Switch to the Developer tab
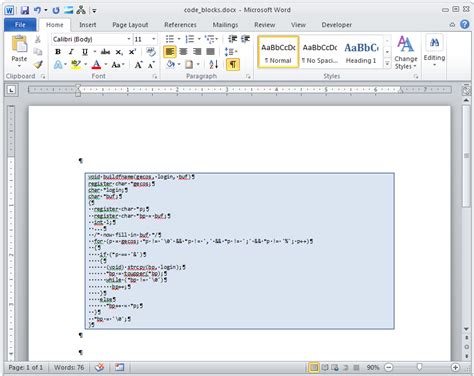 click(x=337, y=25)
